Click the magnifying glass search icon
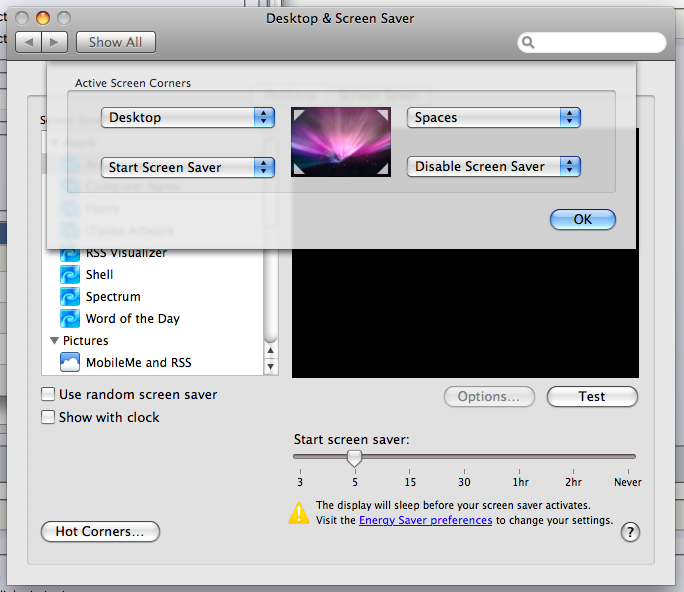Screen dimensions: 684x592 [528, 42]
